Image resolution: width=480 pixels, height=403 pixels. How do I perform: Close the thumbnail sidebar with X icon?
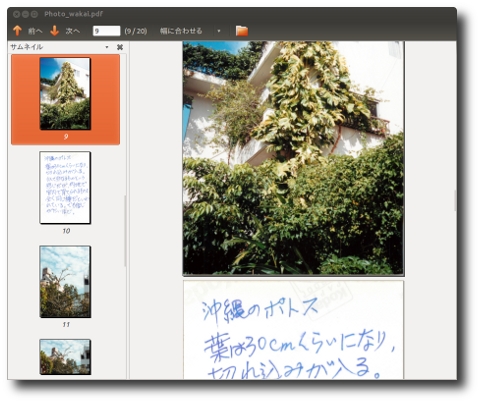[120, 47]
